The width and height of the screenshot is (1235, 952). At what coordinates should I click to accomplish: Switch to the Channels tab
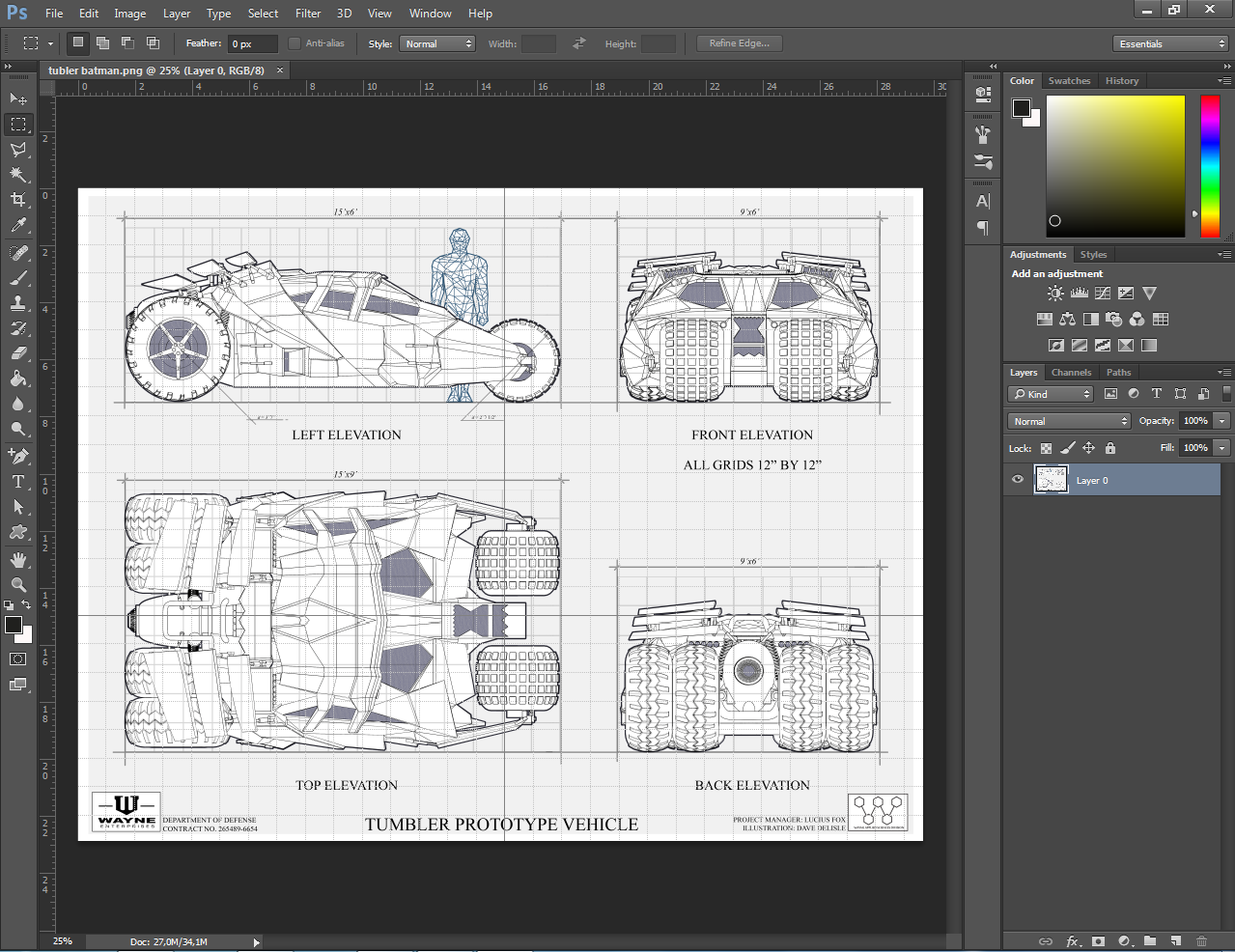coord(1072,373)
